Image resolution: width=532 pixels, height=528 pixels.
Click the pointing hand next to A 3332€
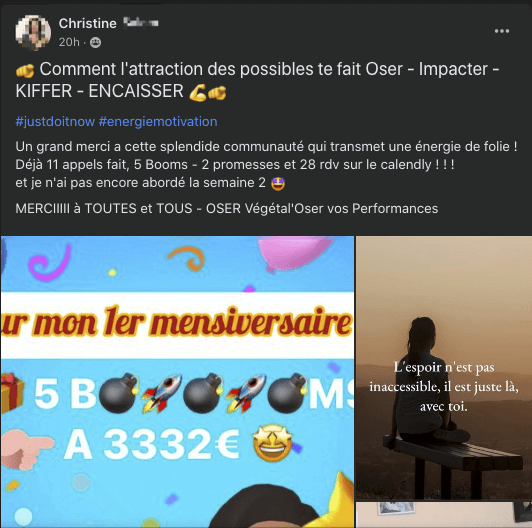coord(26,449)
